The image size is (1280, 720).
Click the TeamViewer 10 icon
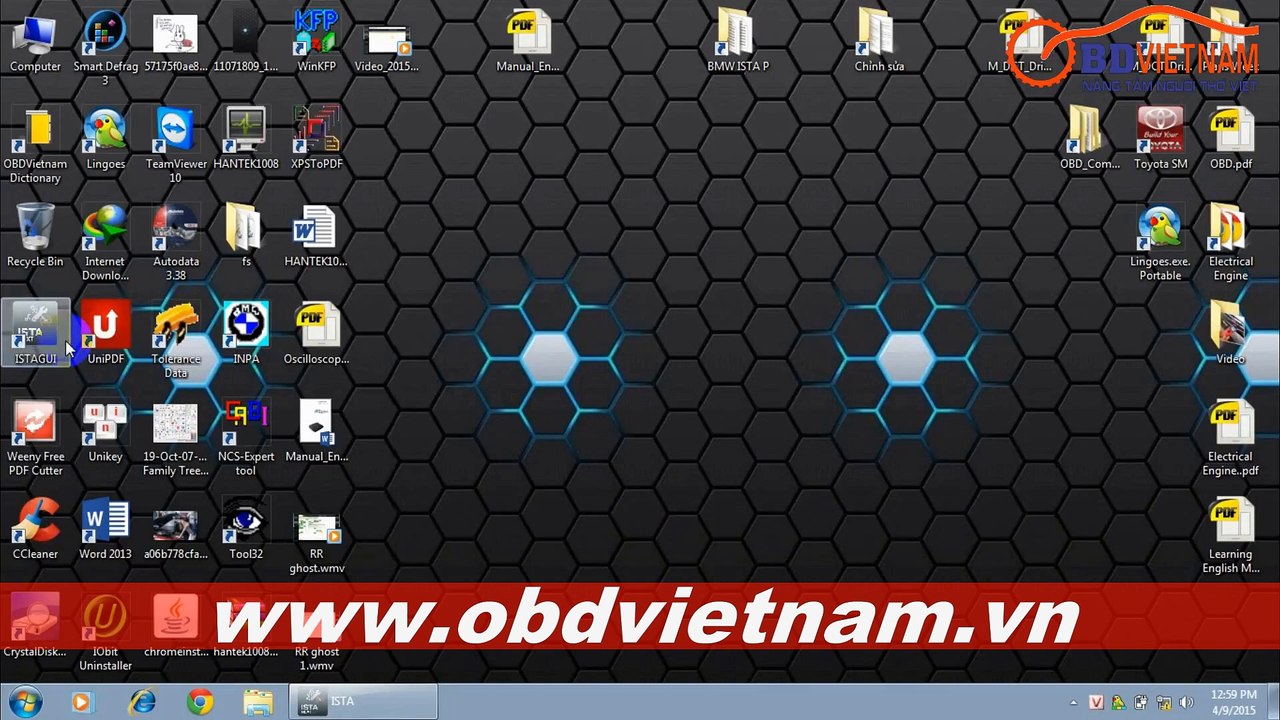coord(176,145)
